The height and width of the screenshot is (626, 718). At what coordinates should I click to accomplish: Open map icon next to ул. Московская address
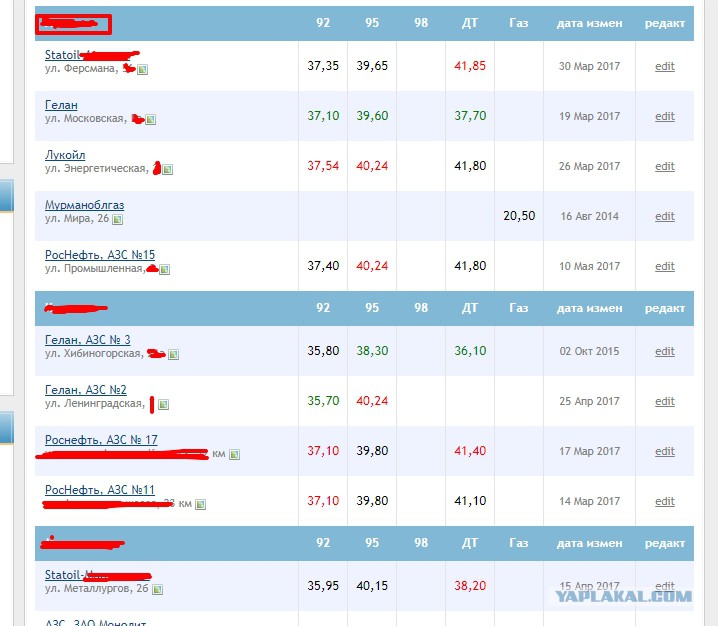(x=150, y=120)
